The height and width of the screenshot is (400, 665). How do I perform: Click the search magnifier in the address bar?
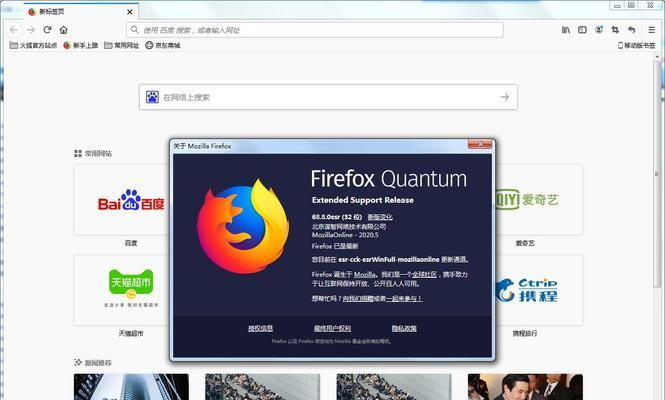[x=134, y=30]
